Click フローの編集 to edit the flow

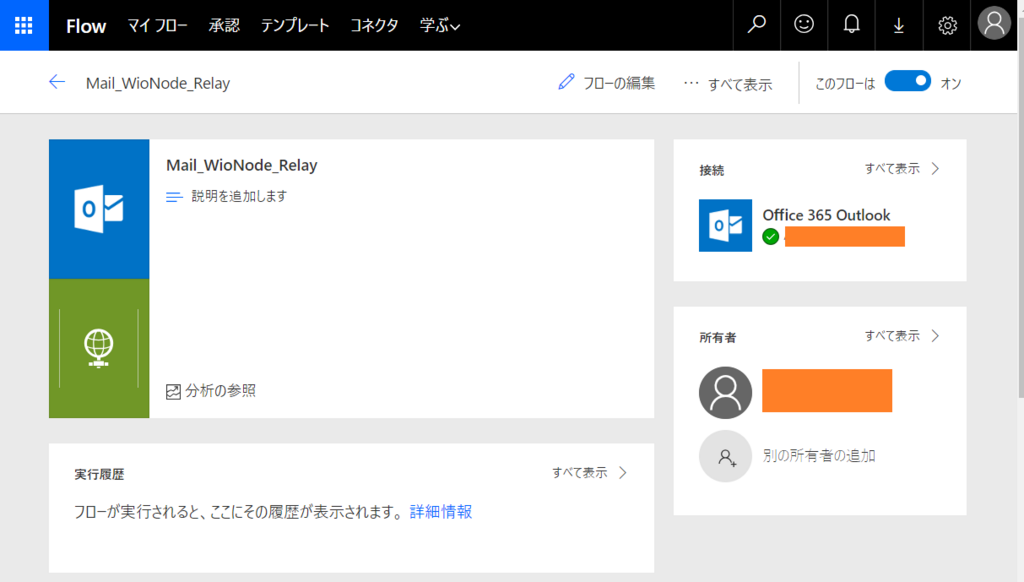point(618,83)
